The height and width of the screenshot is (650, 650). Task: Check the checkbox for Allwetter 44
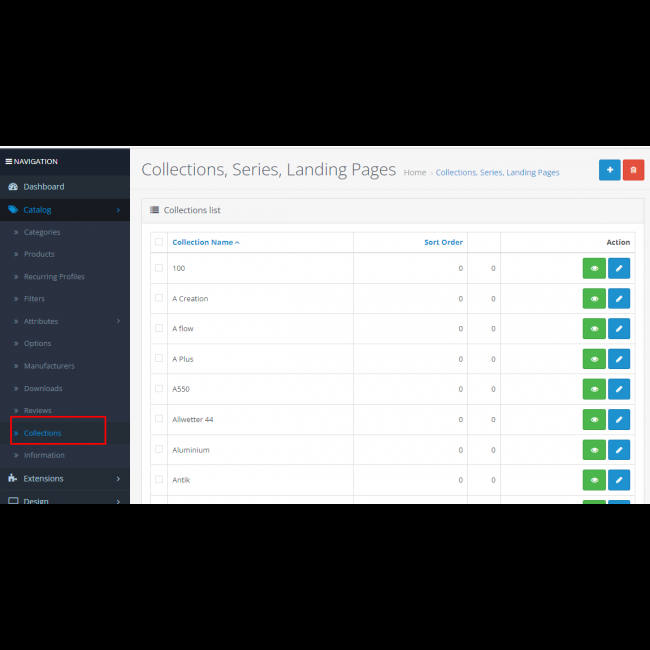click(x=159, y=419)
